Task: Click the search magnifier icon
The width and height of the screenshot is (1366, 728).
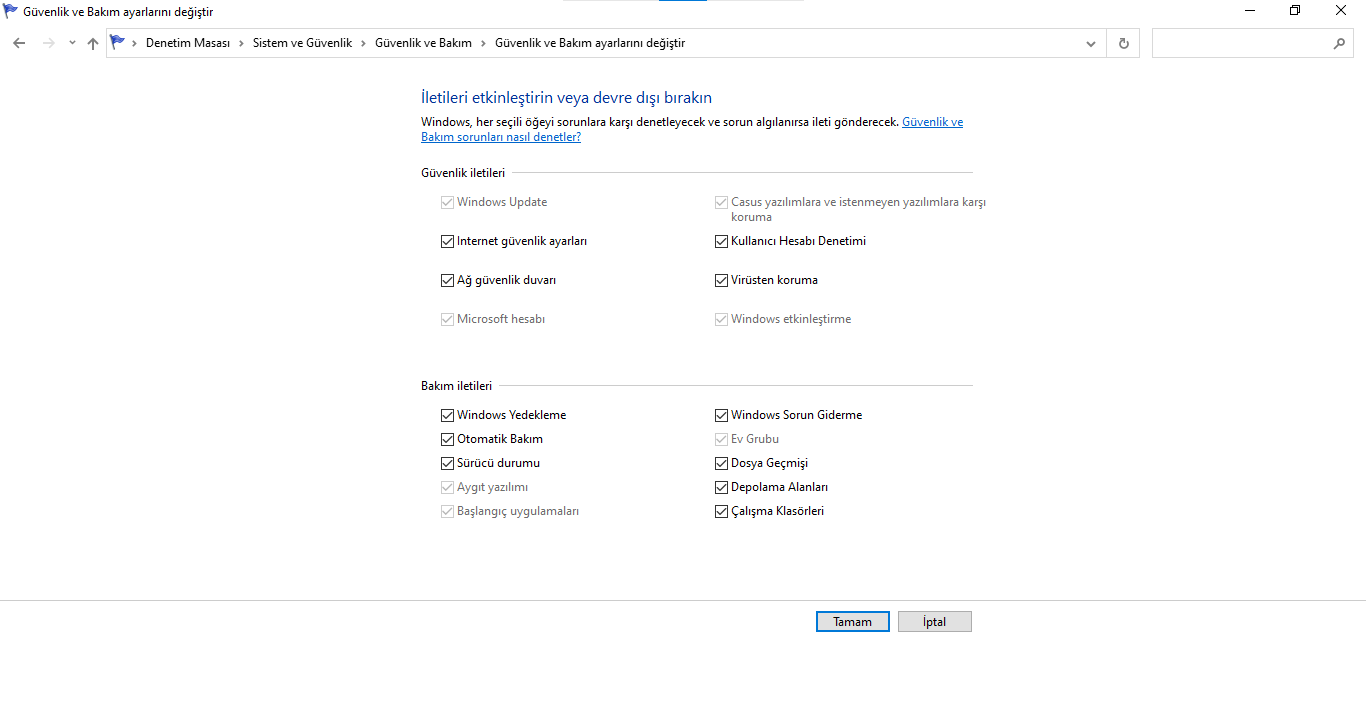Action: click(x=1340, y=42)
